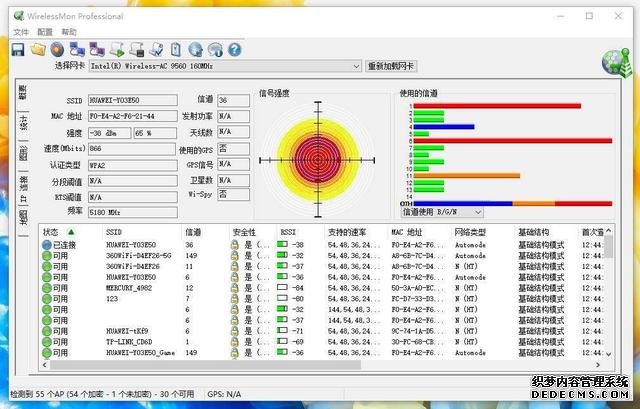
Task: Click the 强度 value -38 dBm
Action: (109, 133)
